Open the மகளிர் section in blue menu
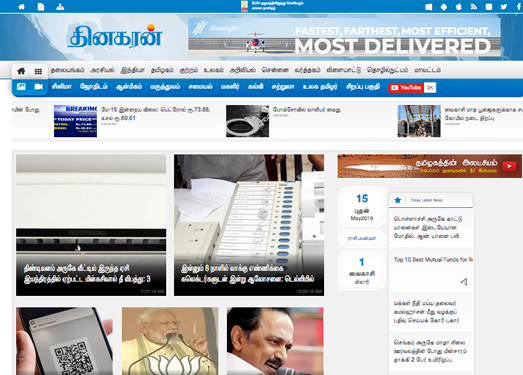The image size is (523, 375). 230,86
